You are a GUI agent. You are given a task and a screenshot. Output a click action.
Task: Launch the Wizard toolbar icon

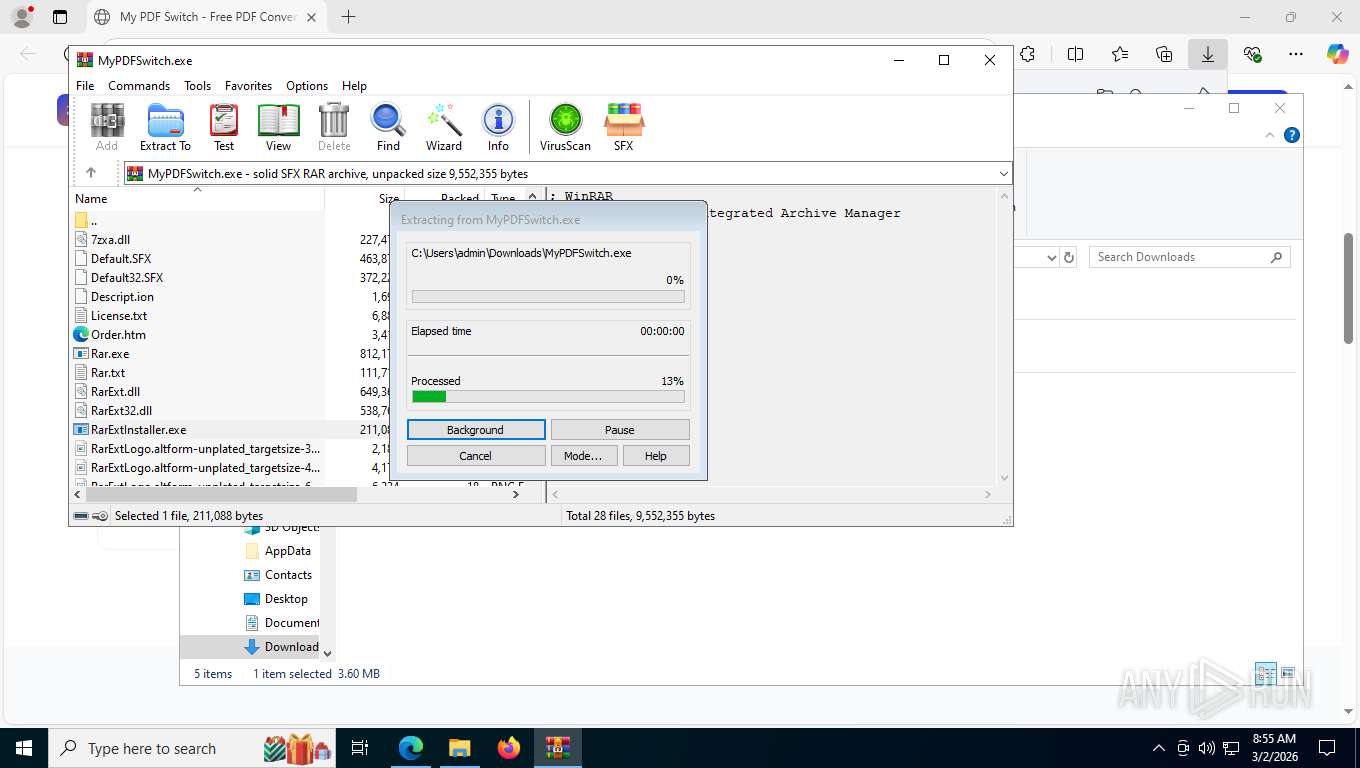point(443,127)
